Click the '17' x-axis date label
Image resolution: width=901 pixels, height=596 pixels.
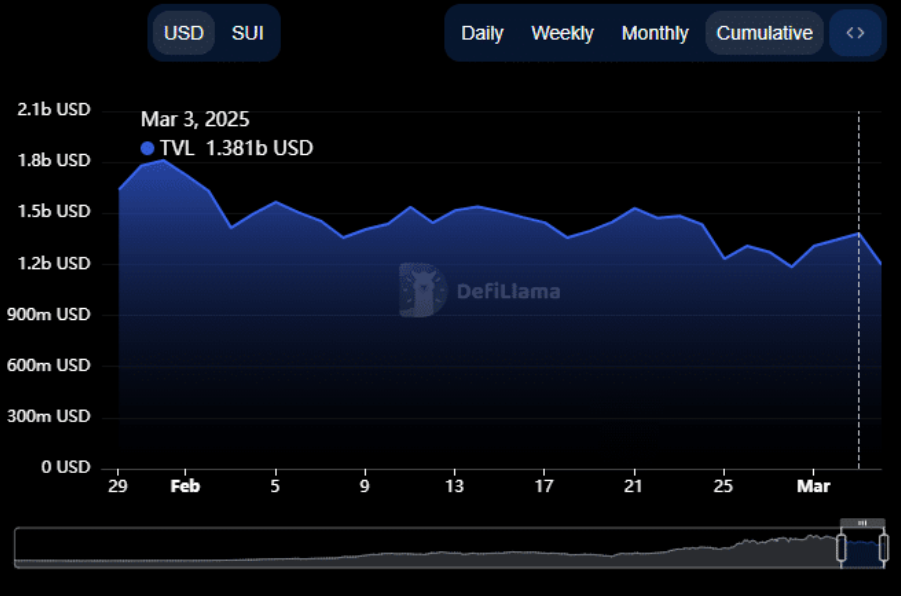coord(544,486)
